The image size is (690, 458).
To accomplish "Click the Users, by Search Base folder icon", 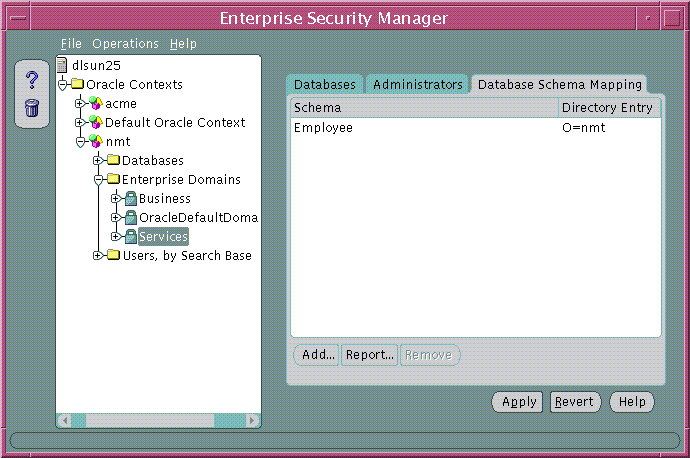I will pos(114,254).
